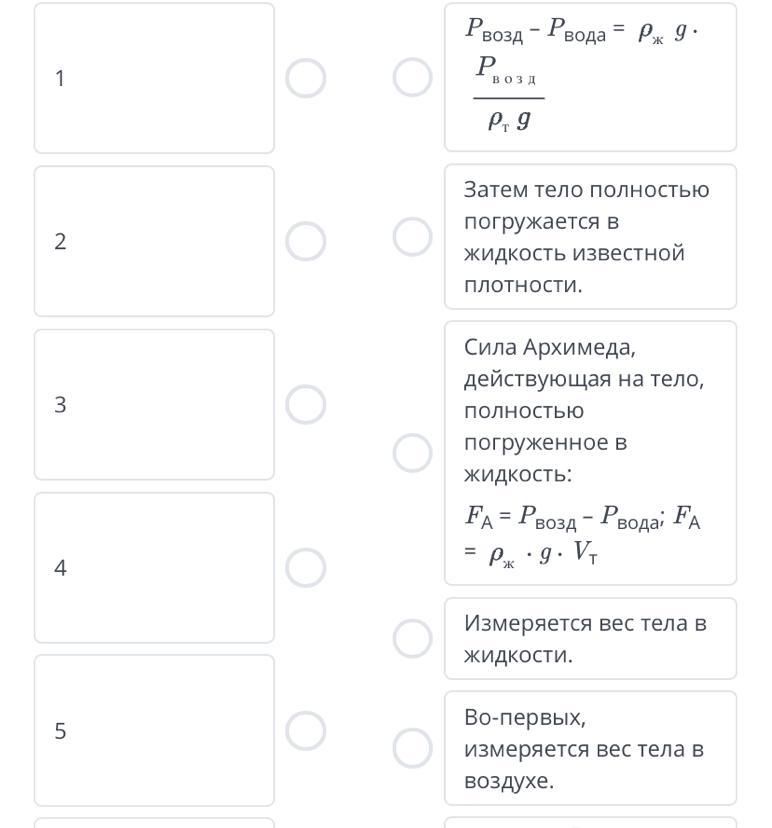Click the numbered box labeled 1
772x828 pixels.
point(154,78)
